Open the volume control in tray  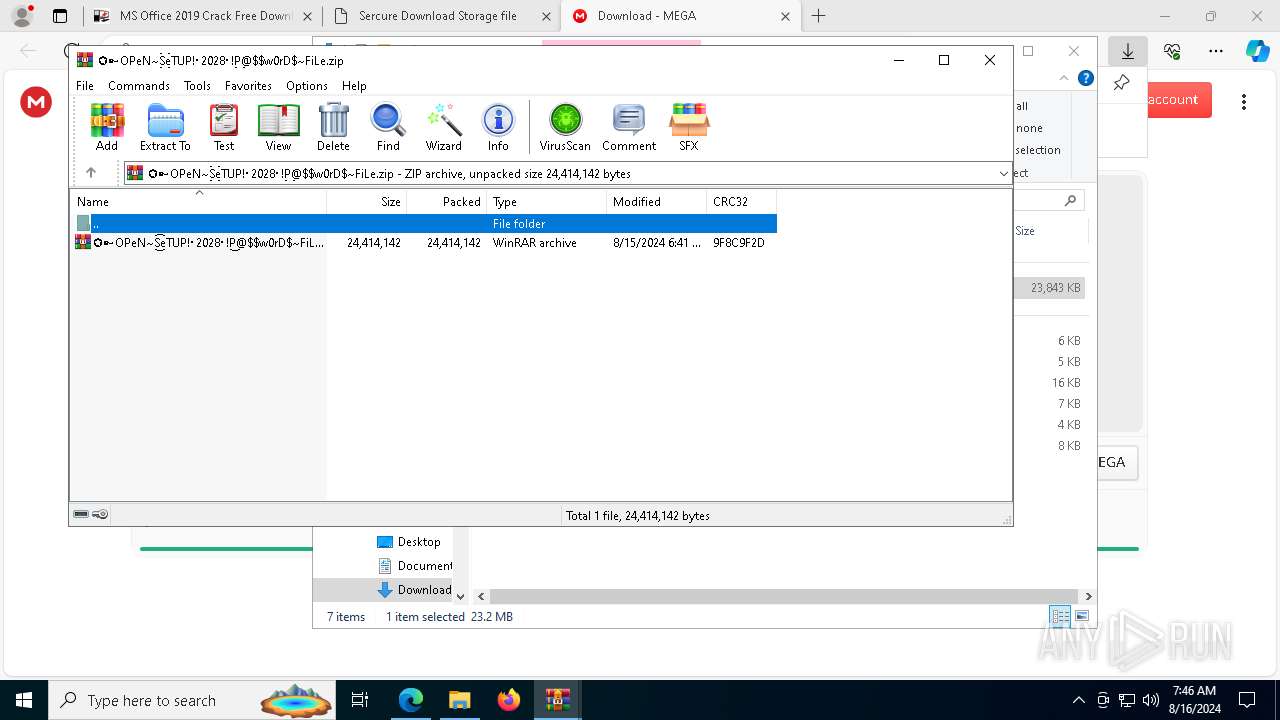(x=1150, y=700)
